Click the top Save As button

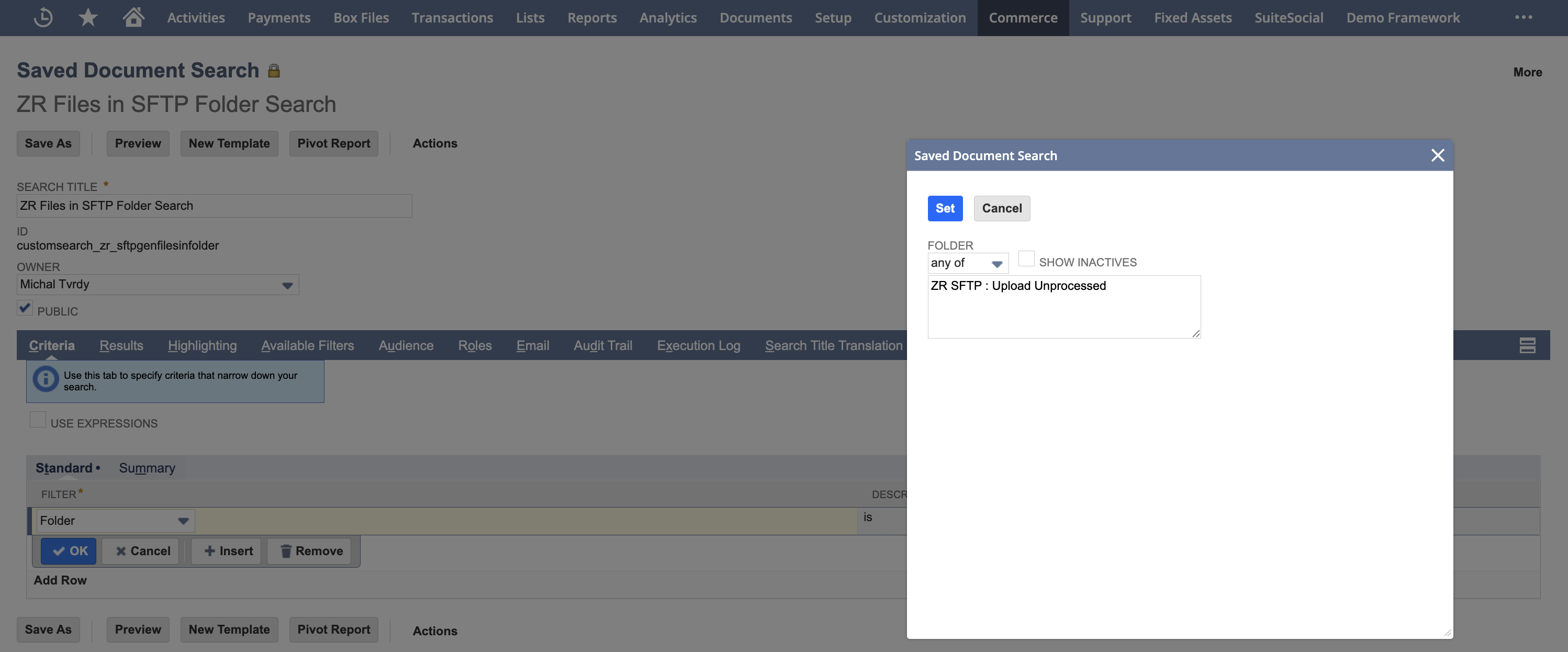tap(48, 143)
